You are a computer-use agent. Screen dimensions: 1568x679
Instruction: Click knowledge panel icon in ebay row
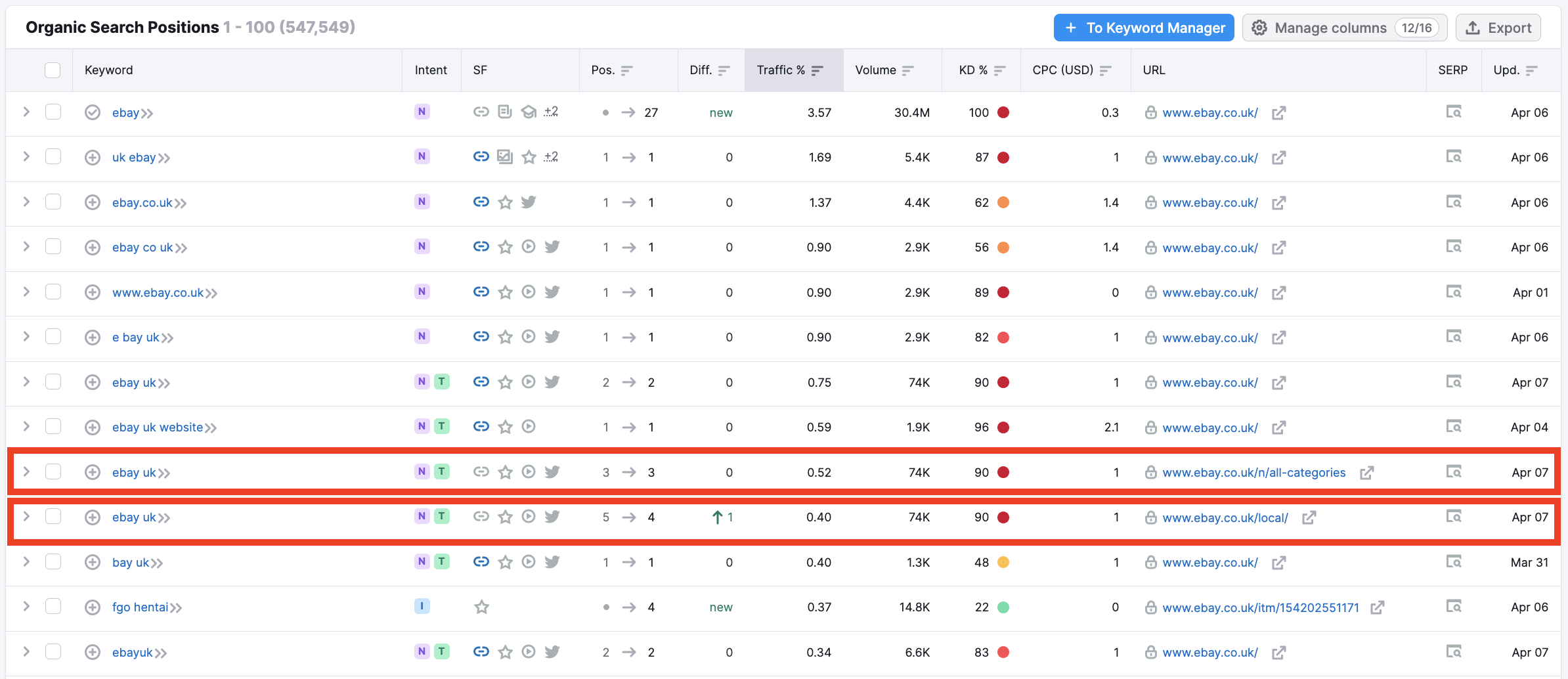pos(529,112)
